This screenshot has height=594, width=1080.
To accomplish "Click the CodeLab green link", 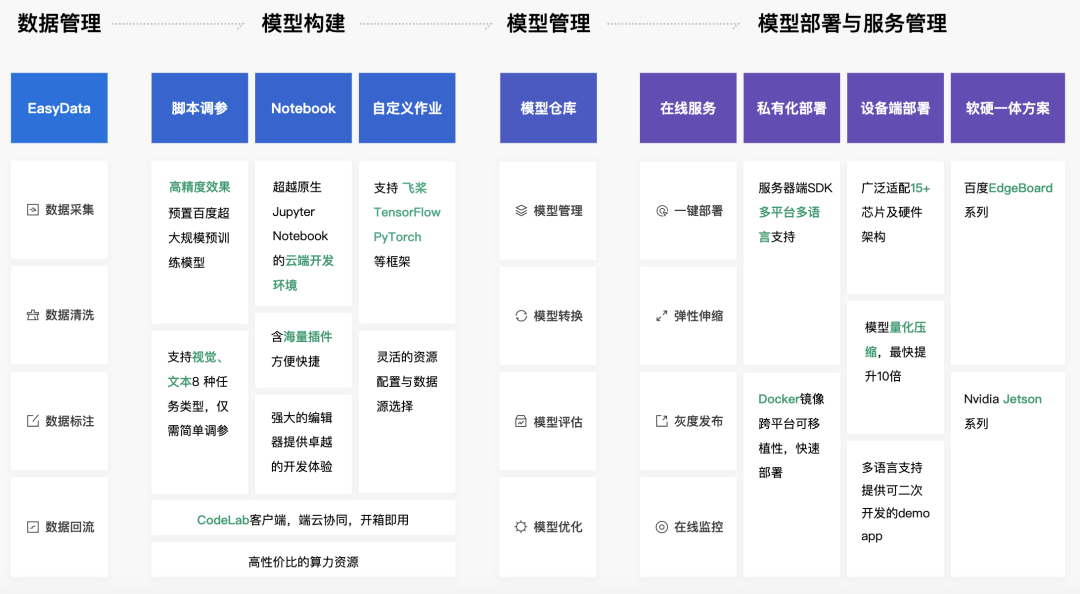I will click(x=223, y=520).
